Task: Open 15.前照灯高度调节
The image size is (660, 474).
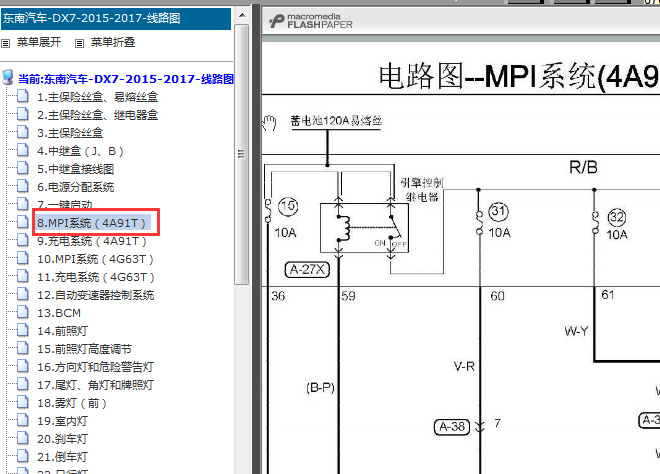Action: tap(84, 349)
